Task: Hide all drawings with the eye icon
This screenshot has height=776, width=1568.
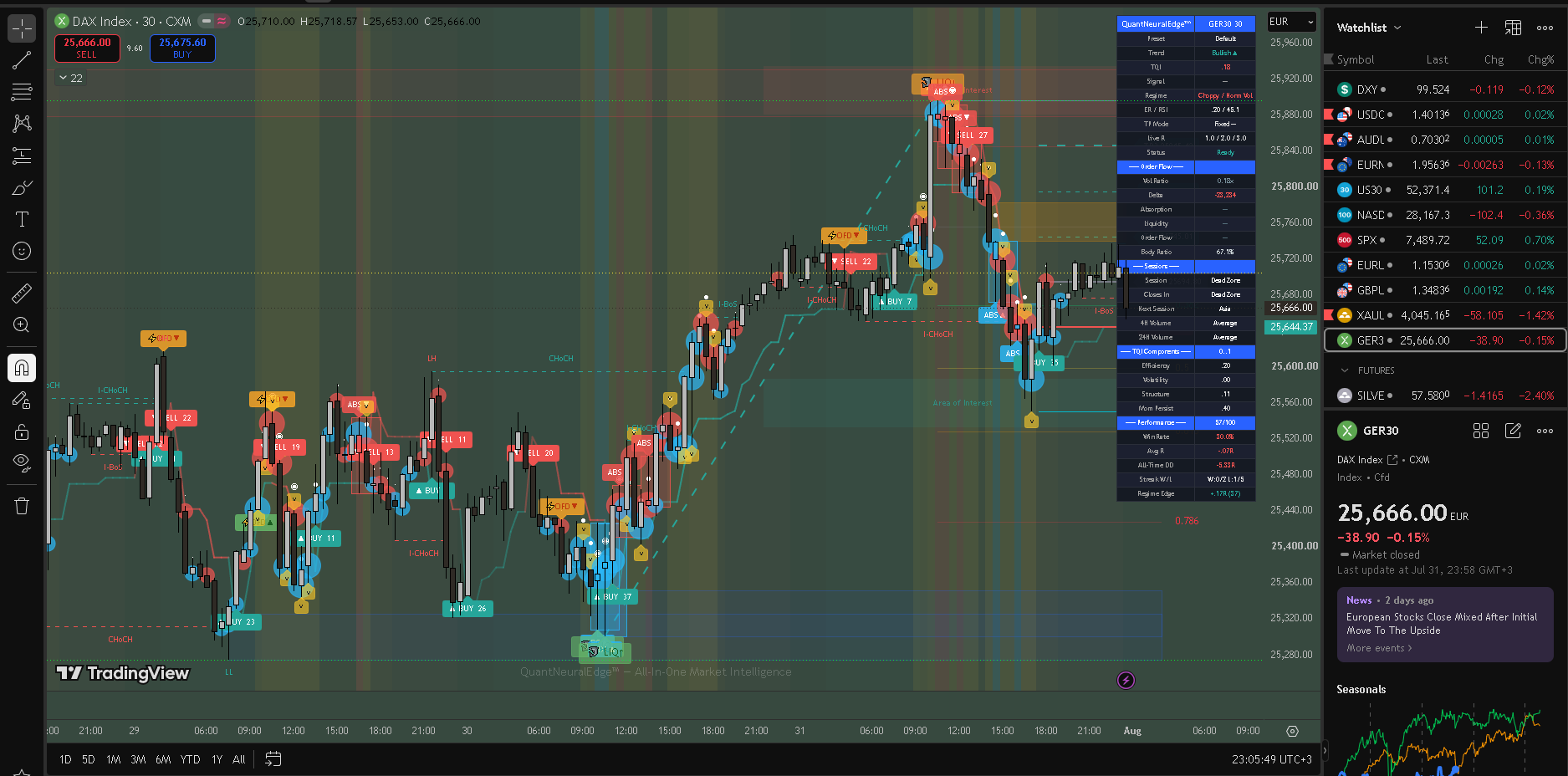Action: point(22,463)
